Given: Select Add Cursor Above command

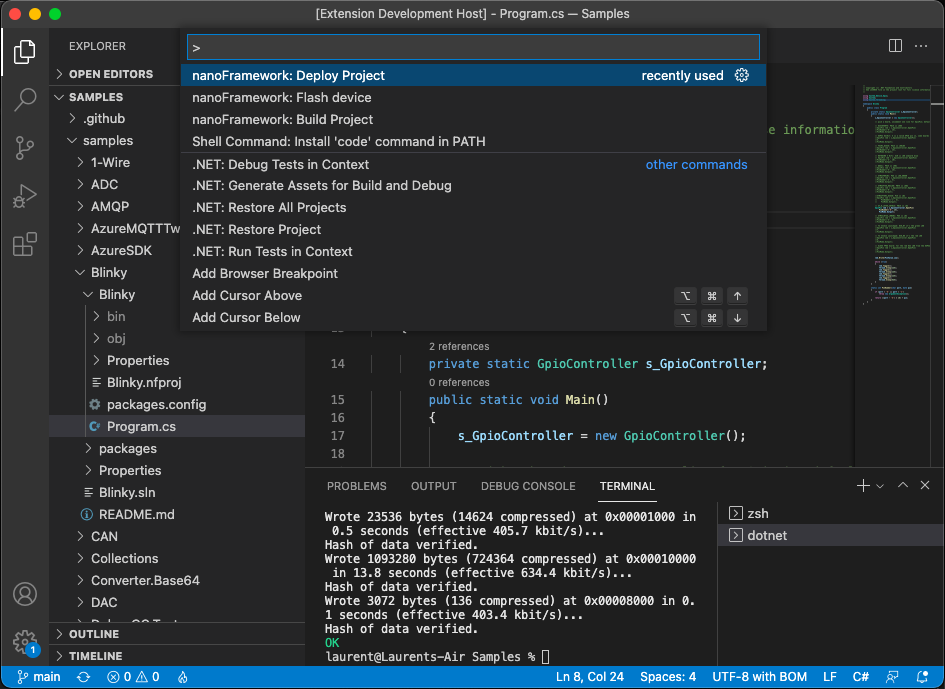Looking at the screenshot, I should coord(473,295).
